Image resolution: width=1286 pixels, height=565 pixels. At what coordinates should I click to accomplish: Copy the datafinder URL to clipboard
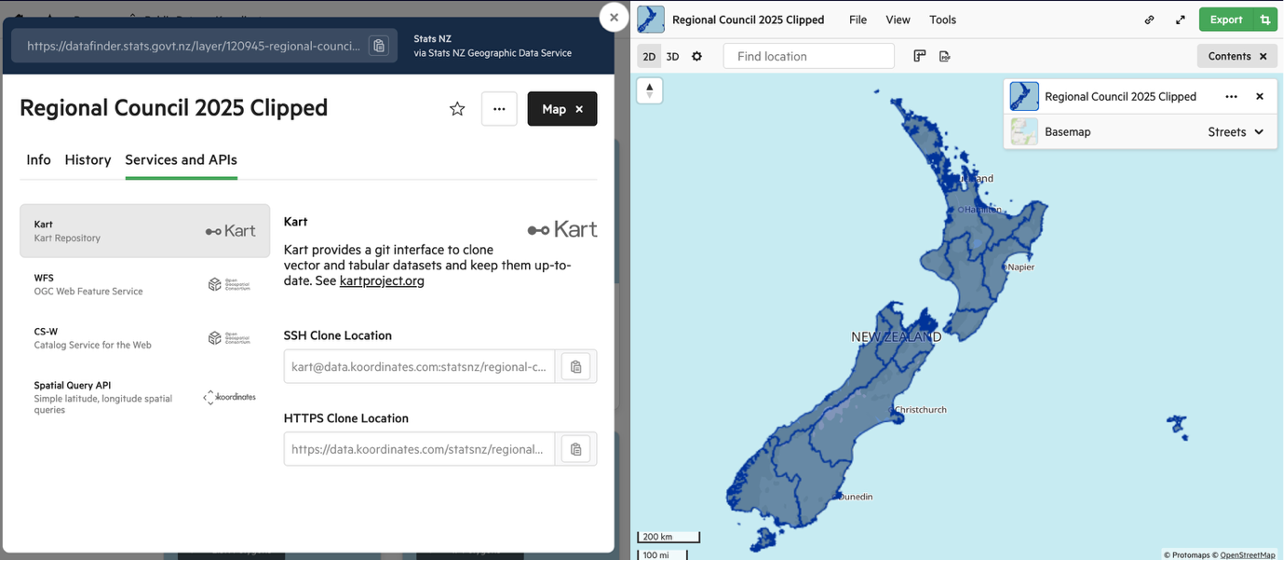(378, 46)
